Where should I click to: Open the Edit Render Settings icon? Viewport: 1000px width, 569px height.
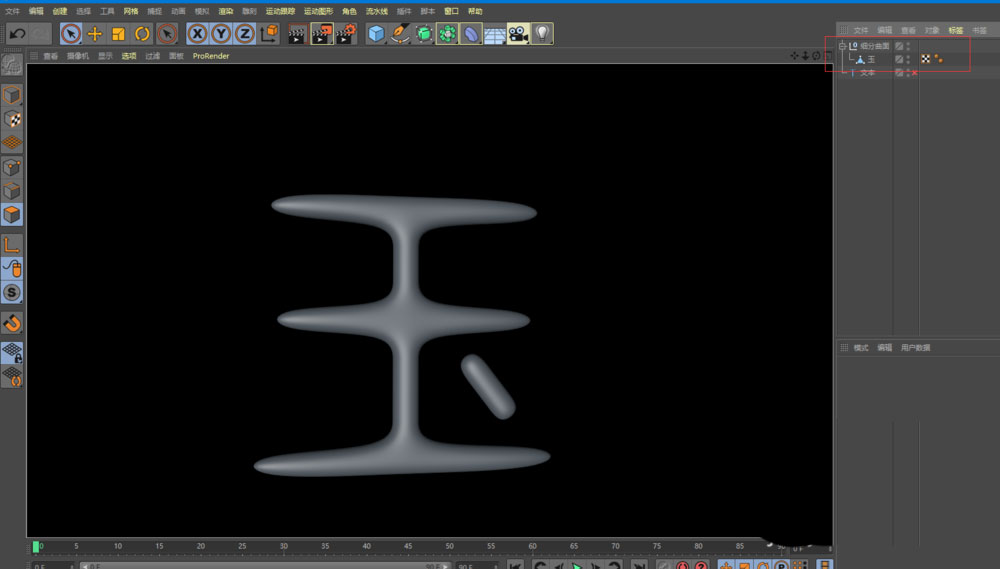point(346,34)
